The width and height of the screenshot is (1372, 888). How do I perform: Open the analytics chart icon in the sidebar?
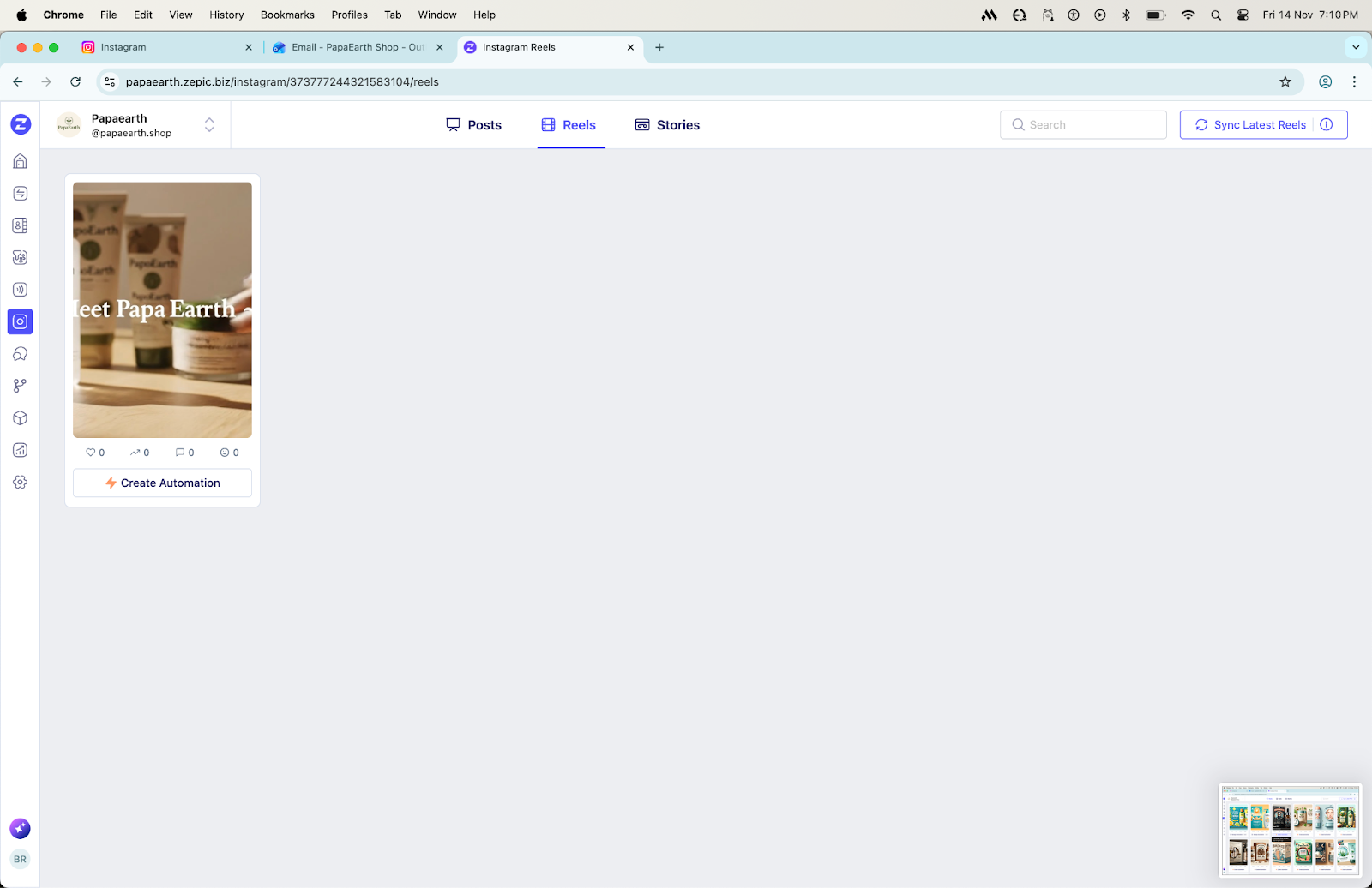tap(21, 450)
